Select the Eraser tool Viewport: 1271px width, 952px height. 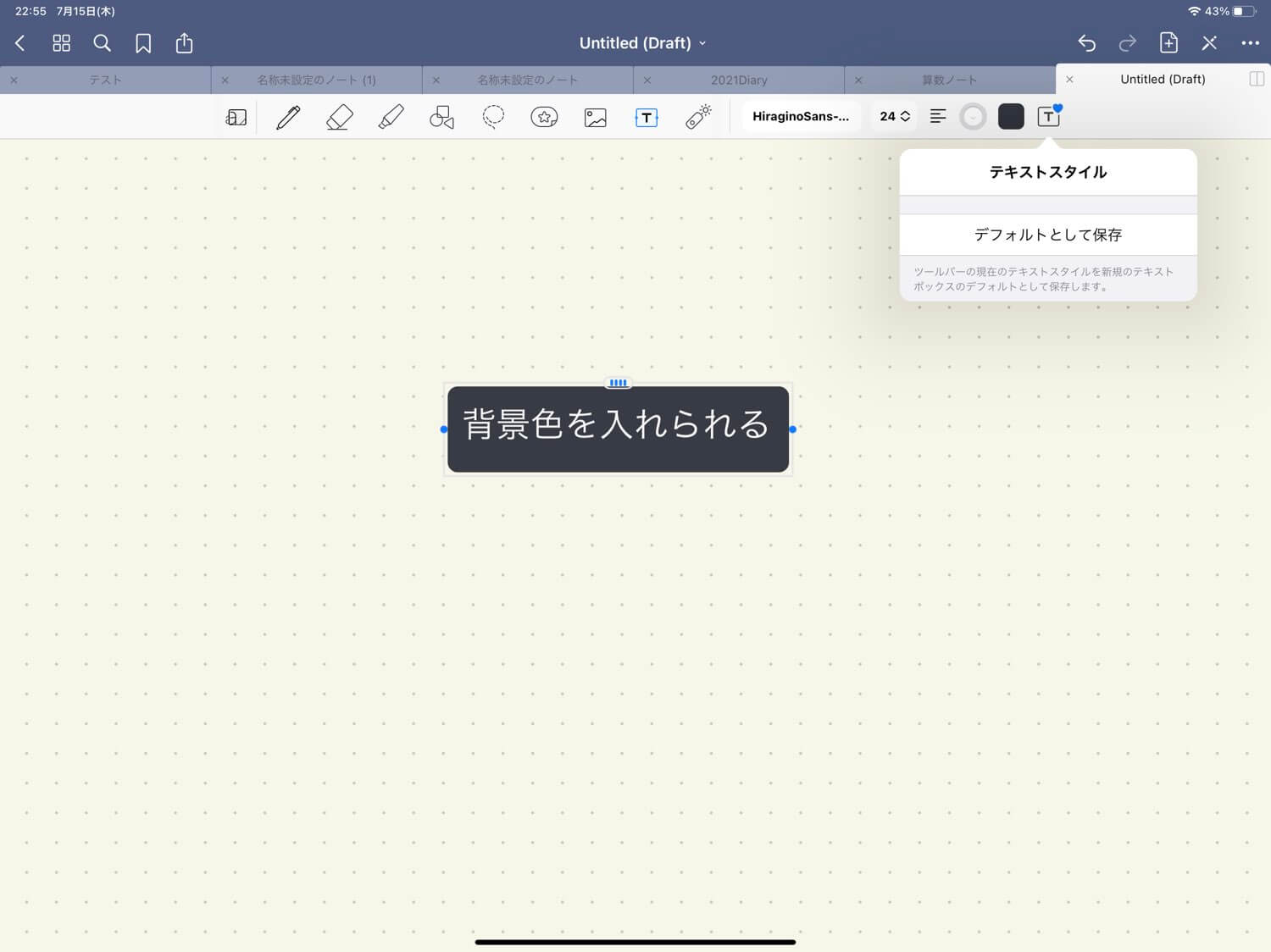coord(340,117)
